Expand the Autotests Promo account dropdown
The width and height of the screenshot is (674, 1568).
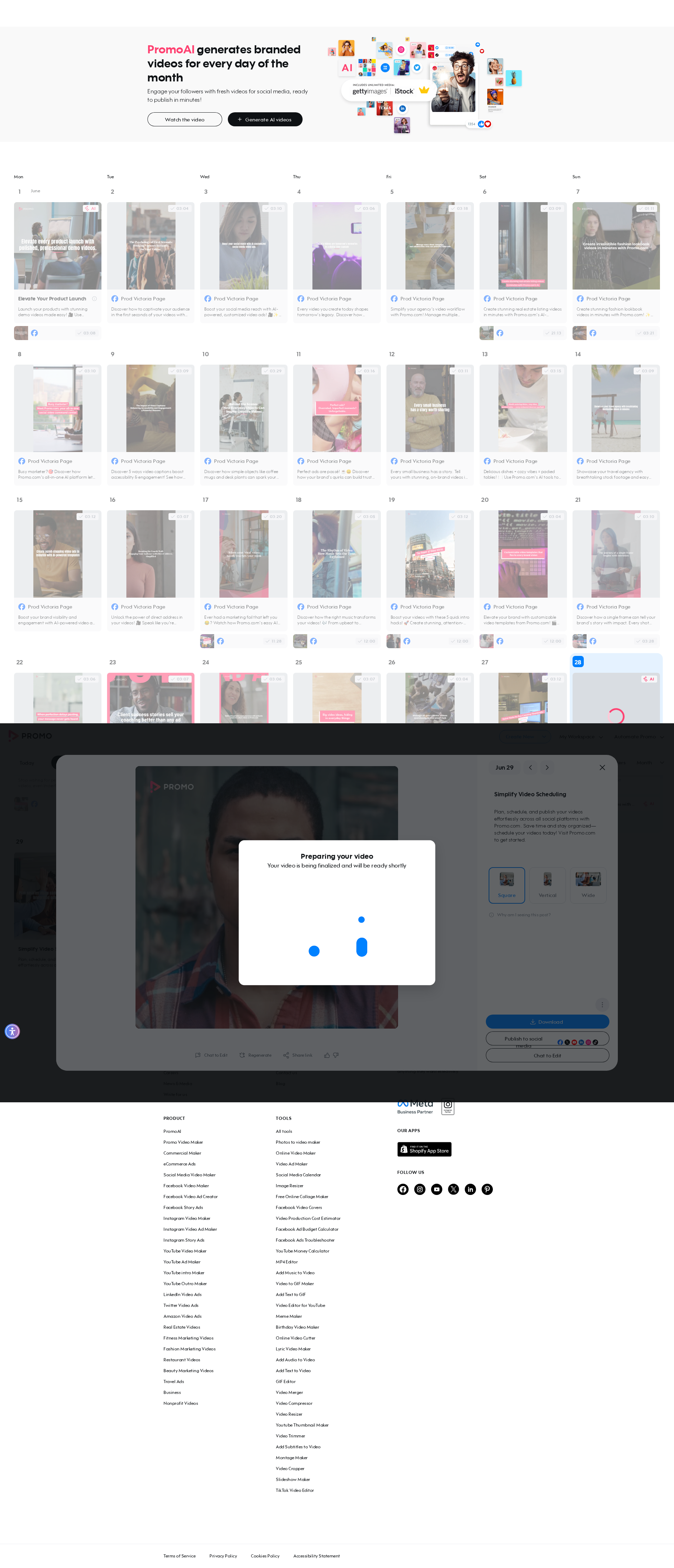(639, 737)
